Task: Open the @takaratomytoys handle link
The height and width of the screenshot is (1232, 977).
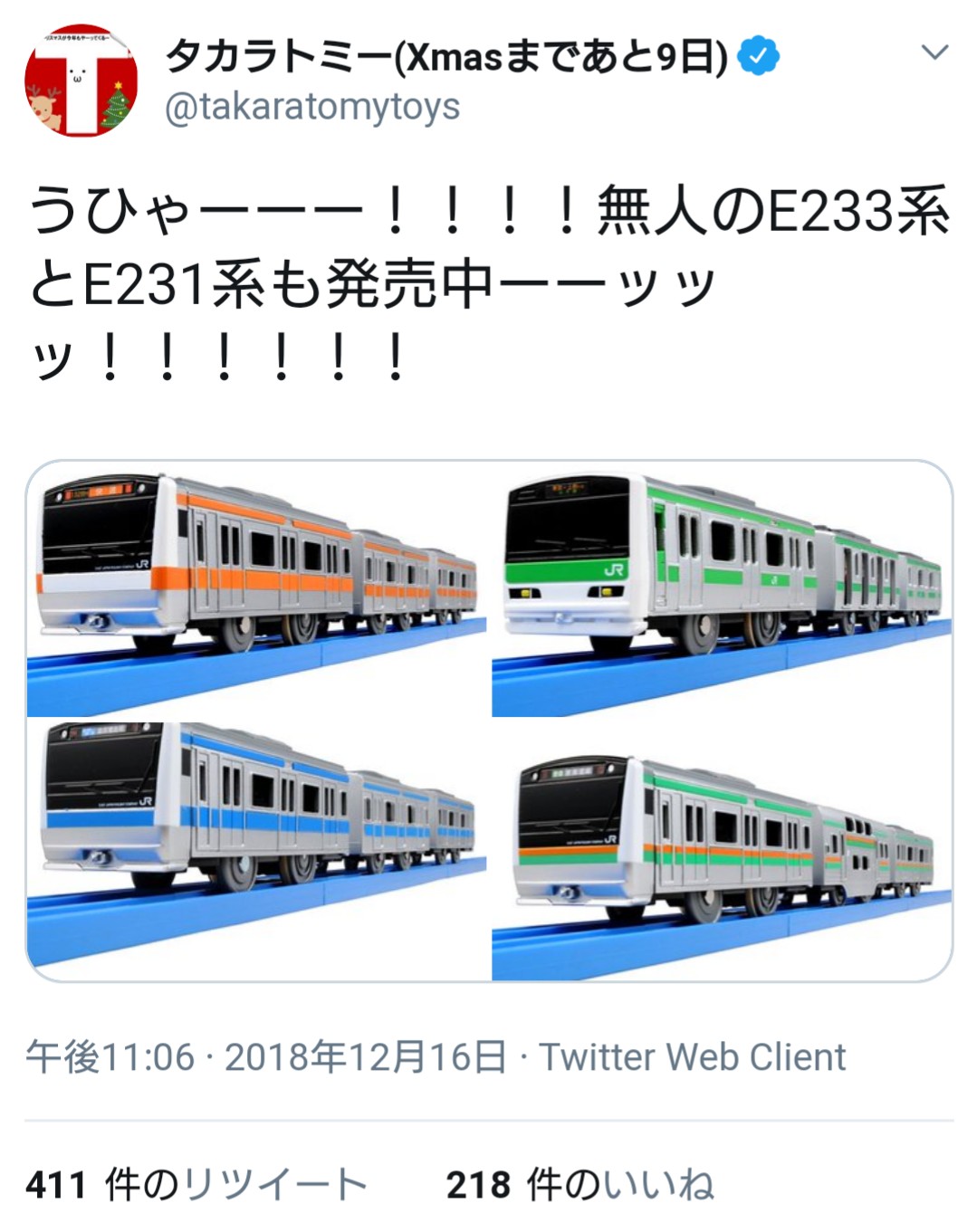Action: click(312, 107)
